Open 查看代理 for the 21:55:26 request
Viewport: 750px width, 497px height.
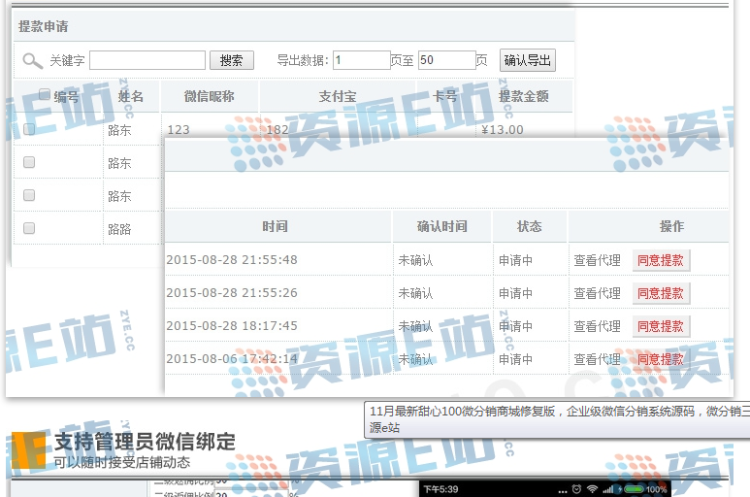click(x=597, y=293)
